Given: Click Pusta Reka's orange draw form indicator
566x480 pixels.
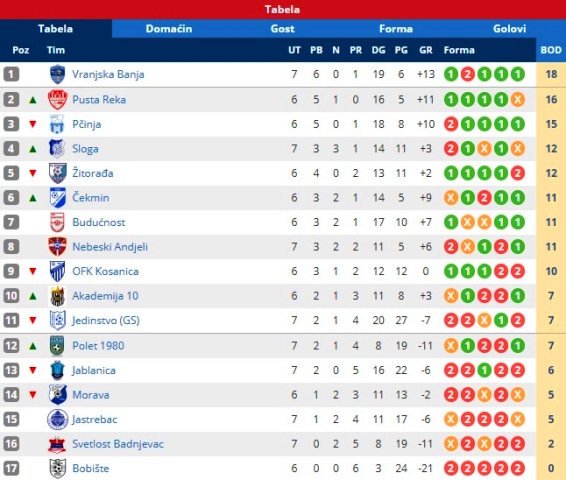Looking at the screenshot, I should (518, 100).
